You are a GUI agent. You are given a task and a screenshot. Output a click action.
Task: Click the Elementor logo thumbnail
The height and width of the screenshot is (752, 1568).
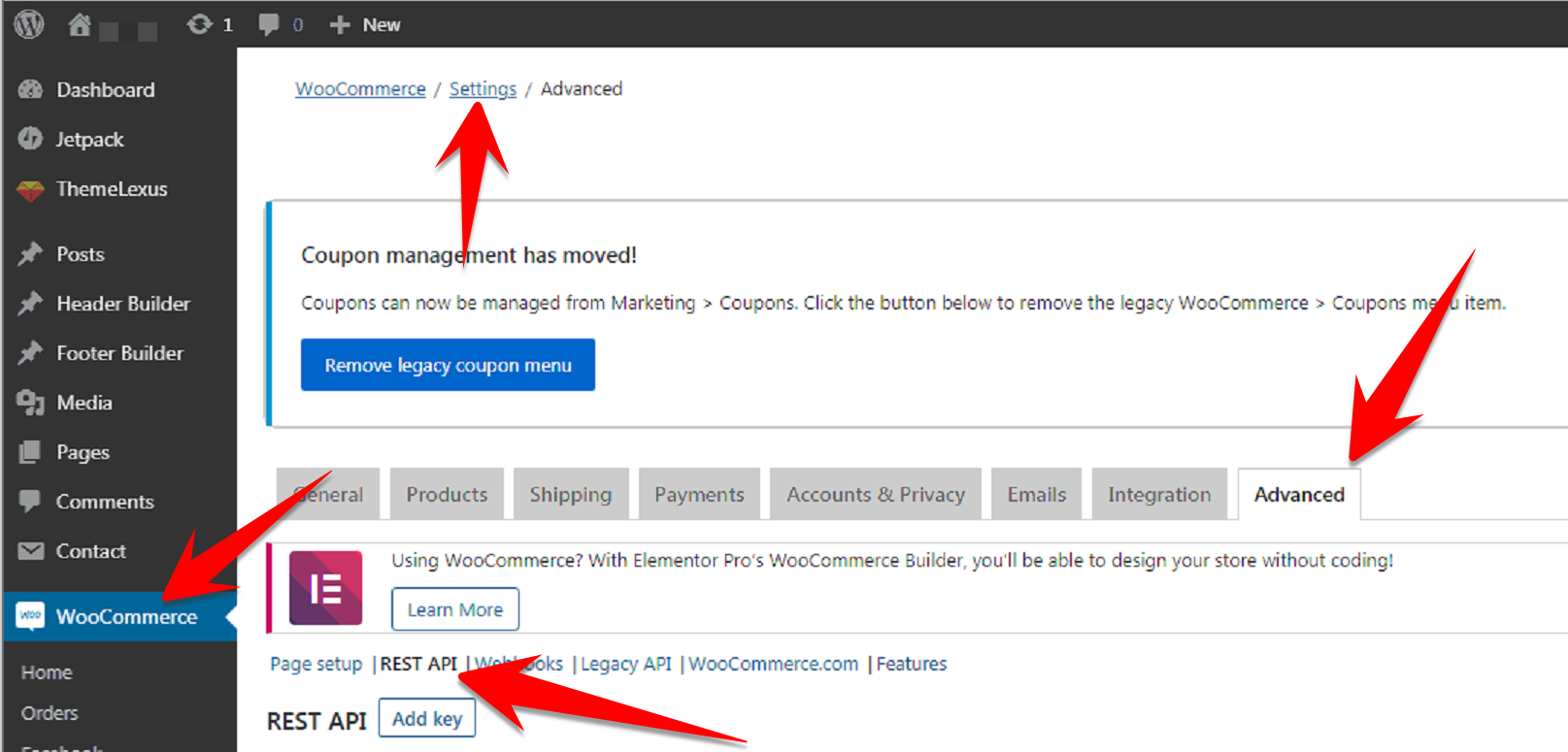click(x=326, y=588)
